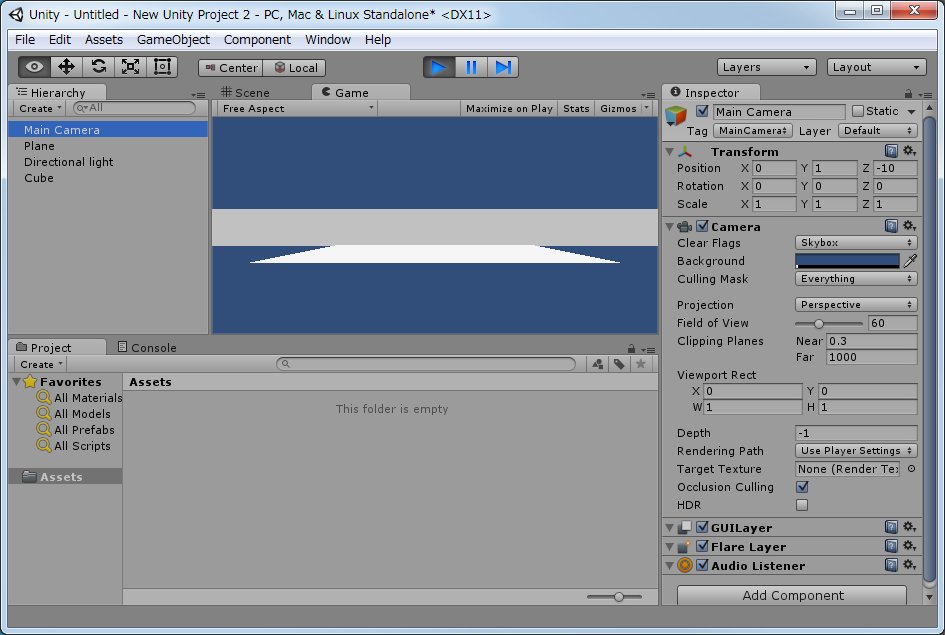Pick background color with the eyedropper
Viewport: 945px width, 635px height.
pyautogui.click(x=910, y=261)
